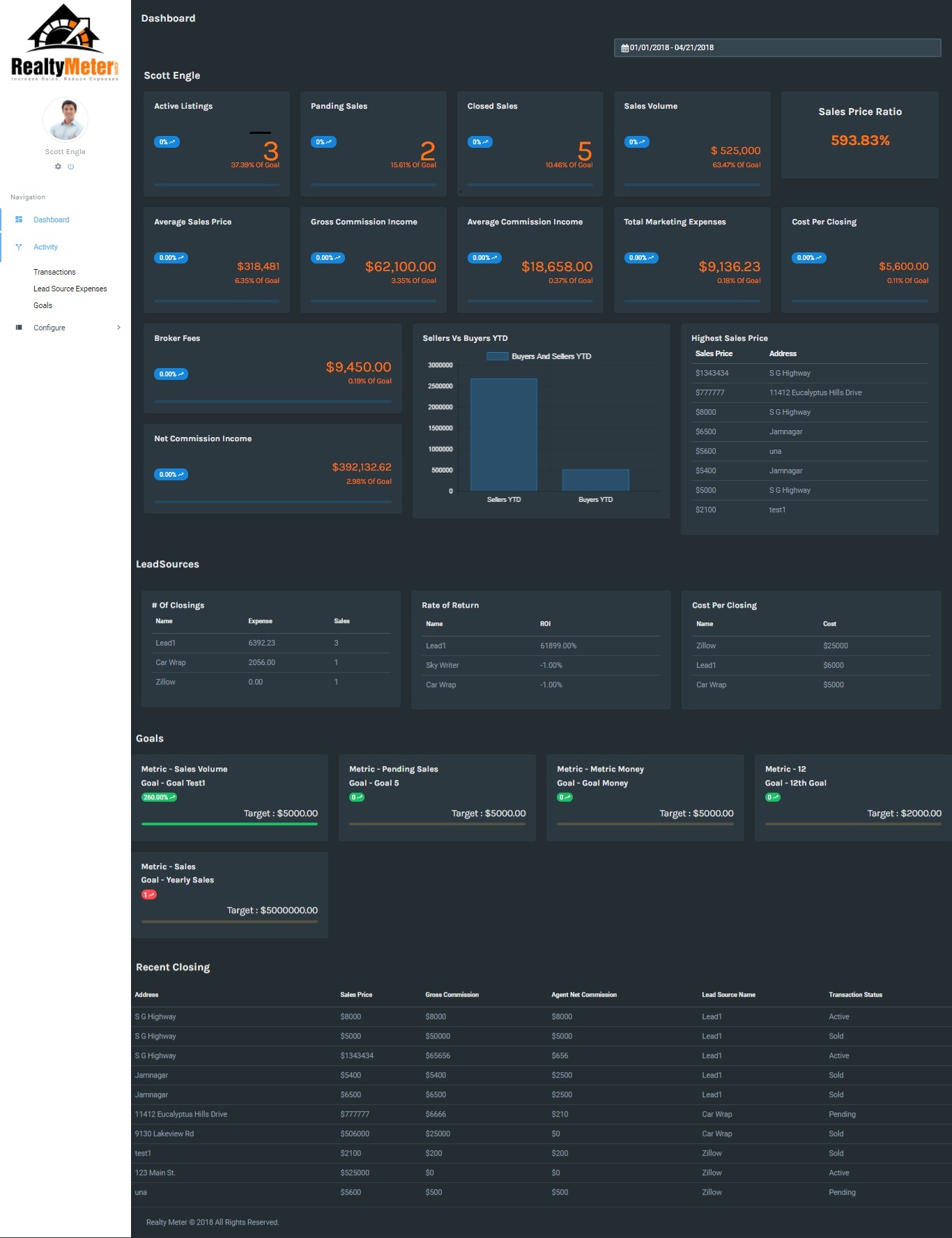Click the 0.00% badge in Net Commission Income
The image size is (952, 1238).
[171, 475]
